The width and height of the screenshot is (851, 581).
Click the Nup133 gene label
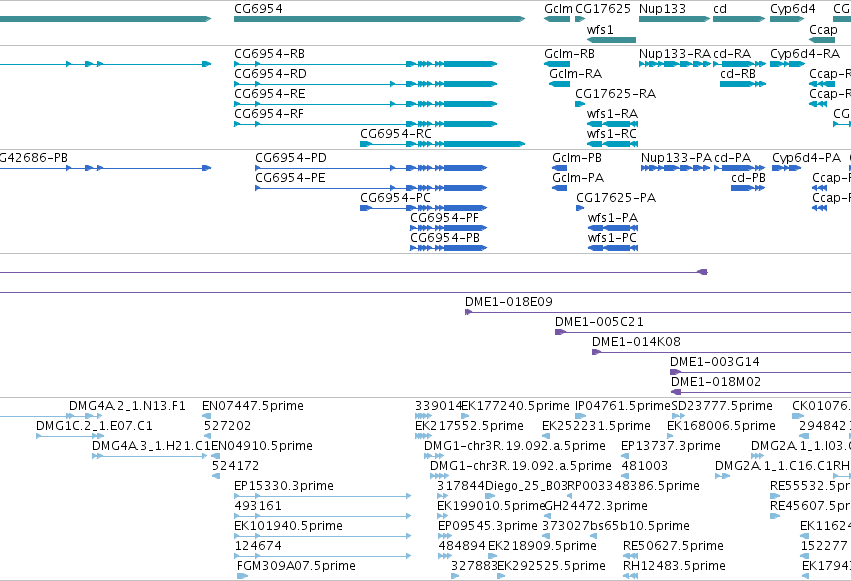(x=662, y=9)
